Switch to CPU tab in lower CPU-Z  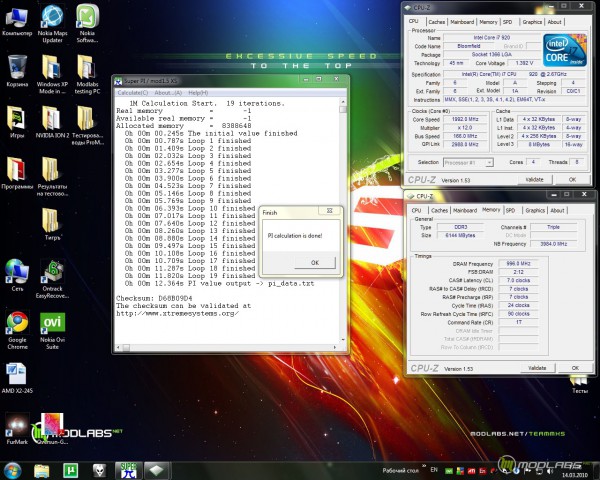tap(416, 211)
